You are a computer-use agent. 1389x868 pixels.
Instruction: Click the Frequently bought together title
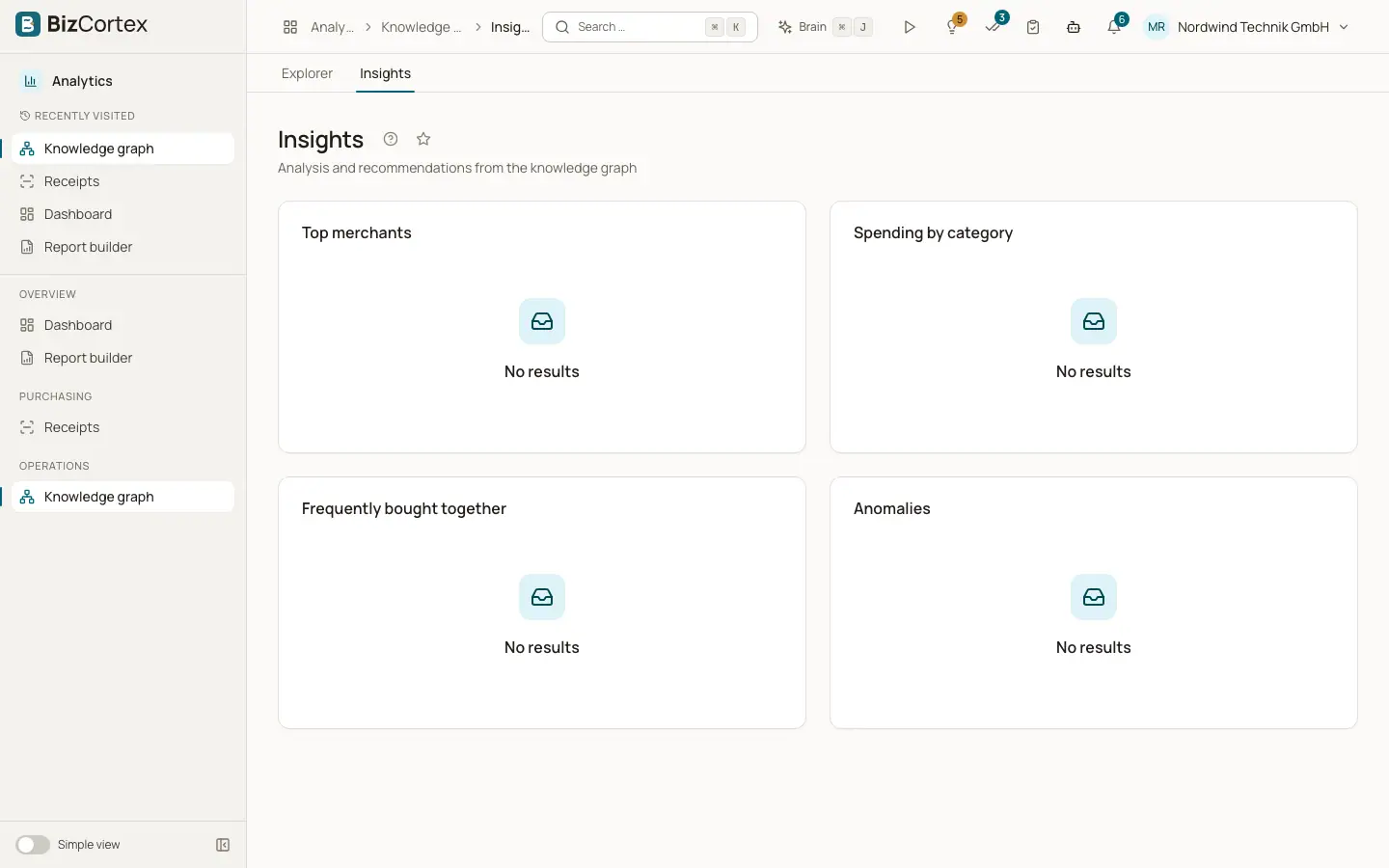(404, 508)
